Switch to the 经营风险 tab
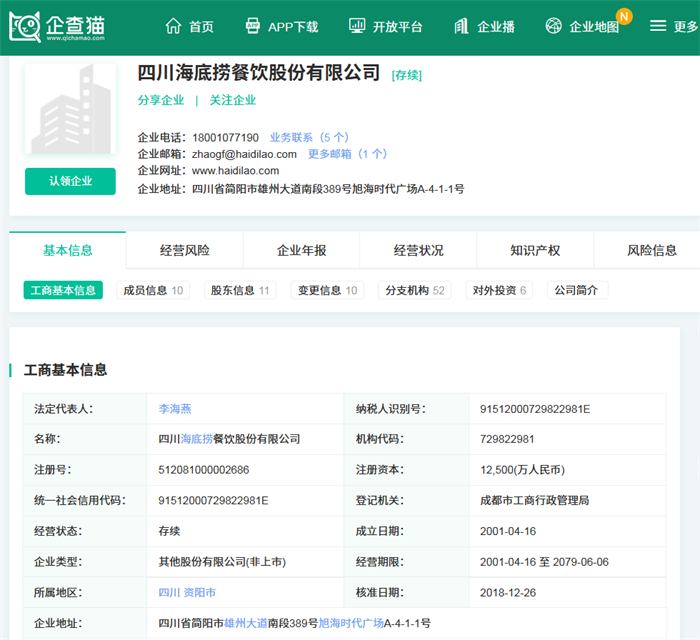Screen dimensions: 700x640 pyautogui.click(x=184, y=250)
